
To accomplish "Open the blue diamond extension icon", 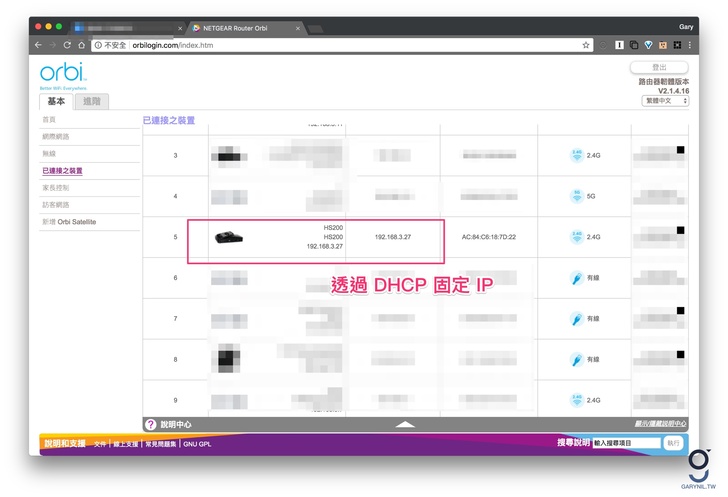I will point(648,45).
